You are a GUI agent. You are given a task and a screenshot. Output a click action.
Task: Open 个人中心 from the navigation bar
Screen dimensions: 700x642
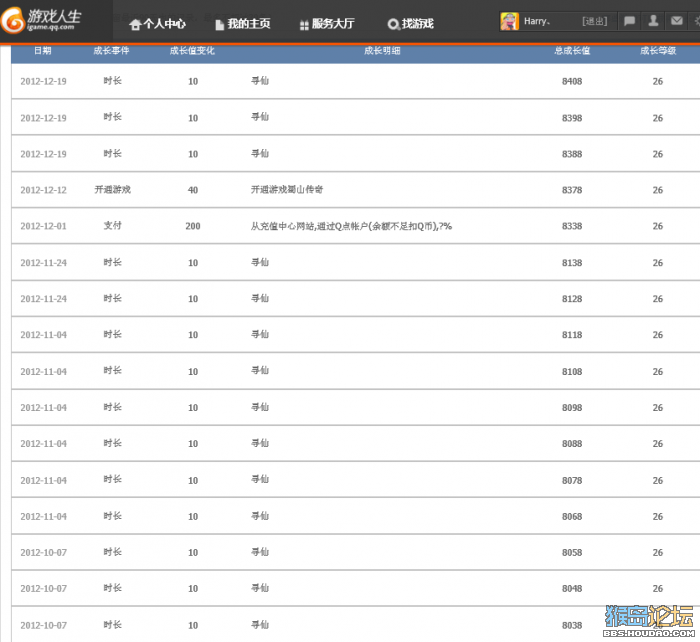tap(158, 24)
